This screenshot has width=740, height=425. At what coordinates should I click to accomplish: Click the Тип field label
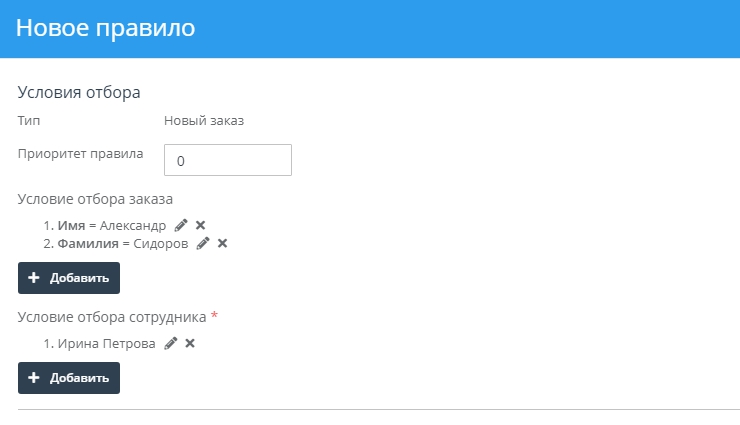click(x=29, y=121)
